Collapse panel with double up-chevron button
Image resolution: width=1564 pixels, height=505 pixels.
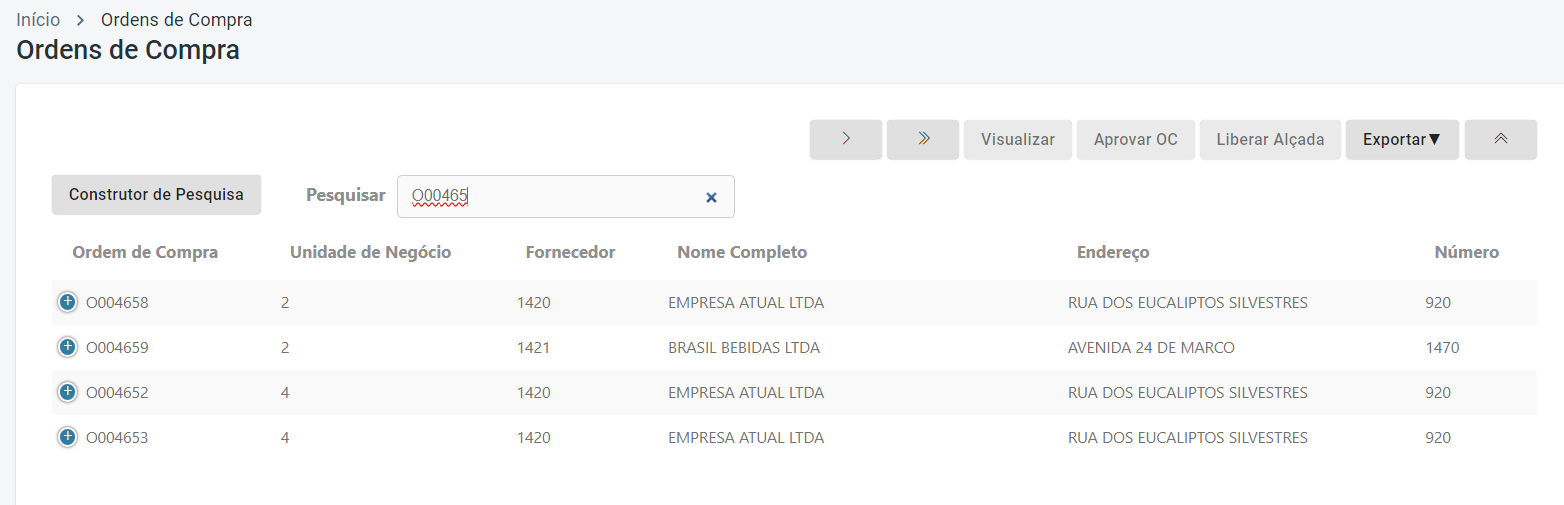[x=1500, y=139]
